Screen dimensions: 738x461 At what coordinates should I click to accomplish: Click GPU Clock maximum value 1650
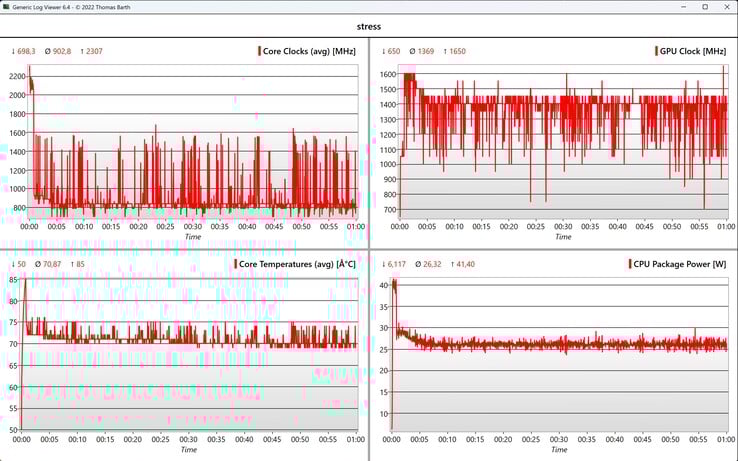[457, 51]
